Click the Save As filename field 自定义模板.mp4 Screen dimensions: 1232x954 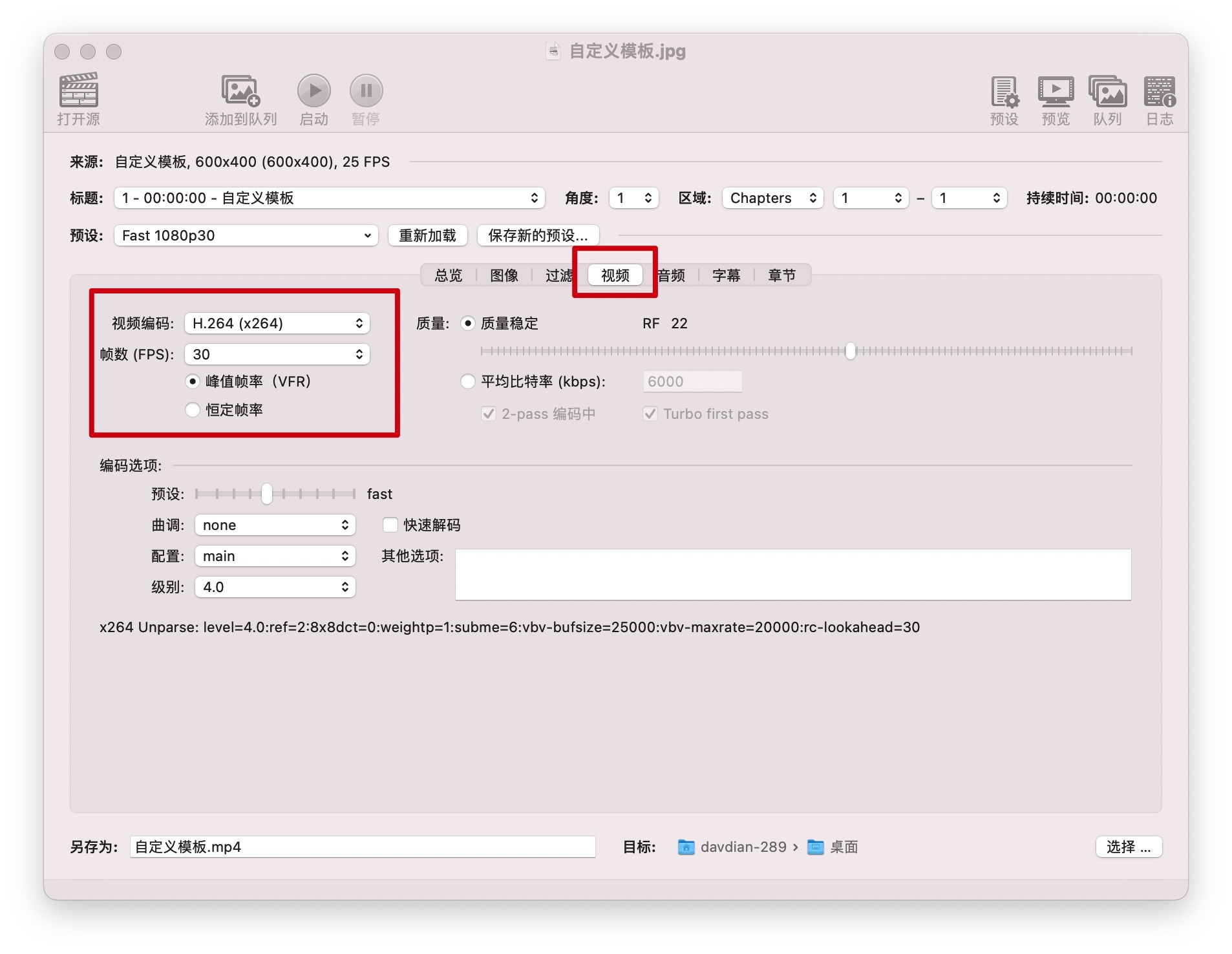(362, 847)
